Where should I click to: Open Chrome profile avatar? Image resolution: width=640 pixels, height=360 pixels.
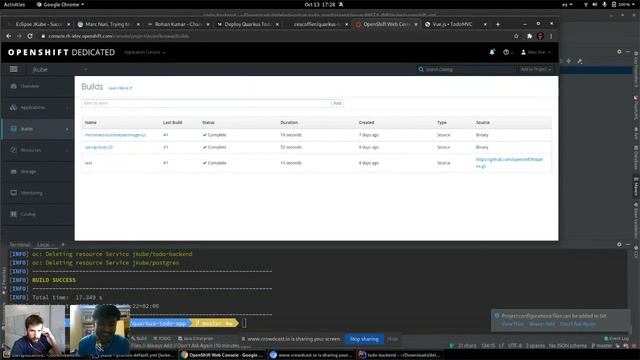[x=540, y=36]
